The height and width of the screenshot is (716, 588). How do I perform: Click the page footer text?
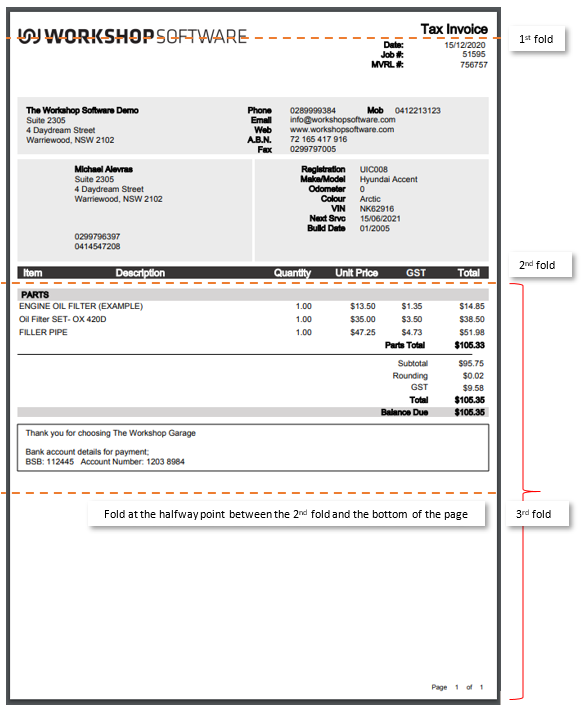[457, 687]
